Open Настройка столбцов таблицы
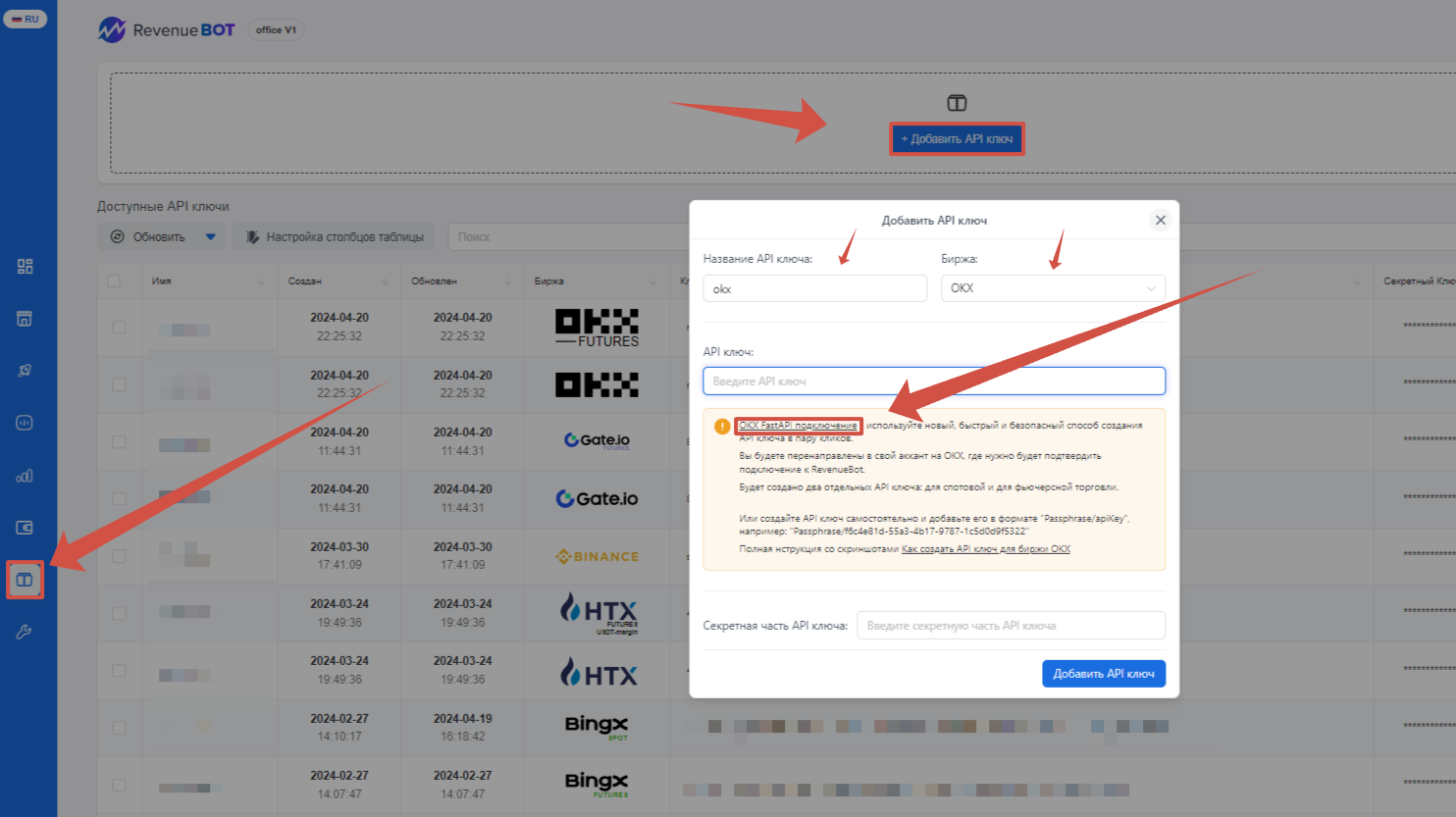The image size is (1456, 817). point(336,236)
